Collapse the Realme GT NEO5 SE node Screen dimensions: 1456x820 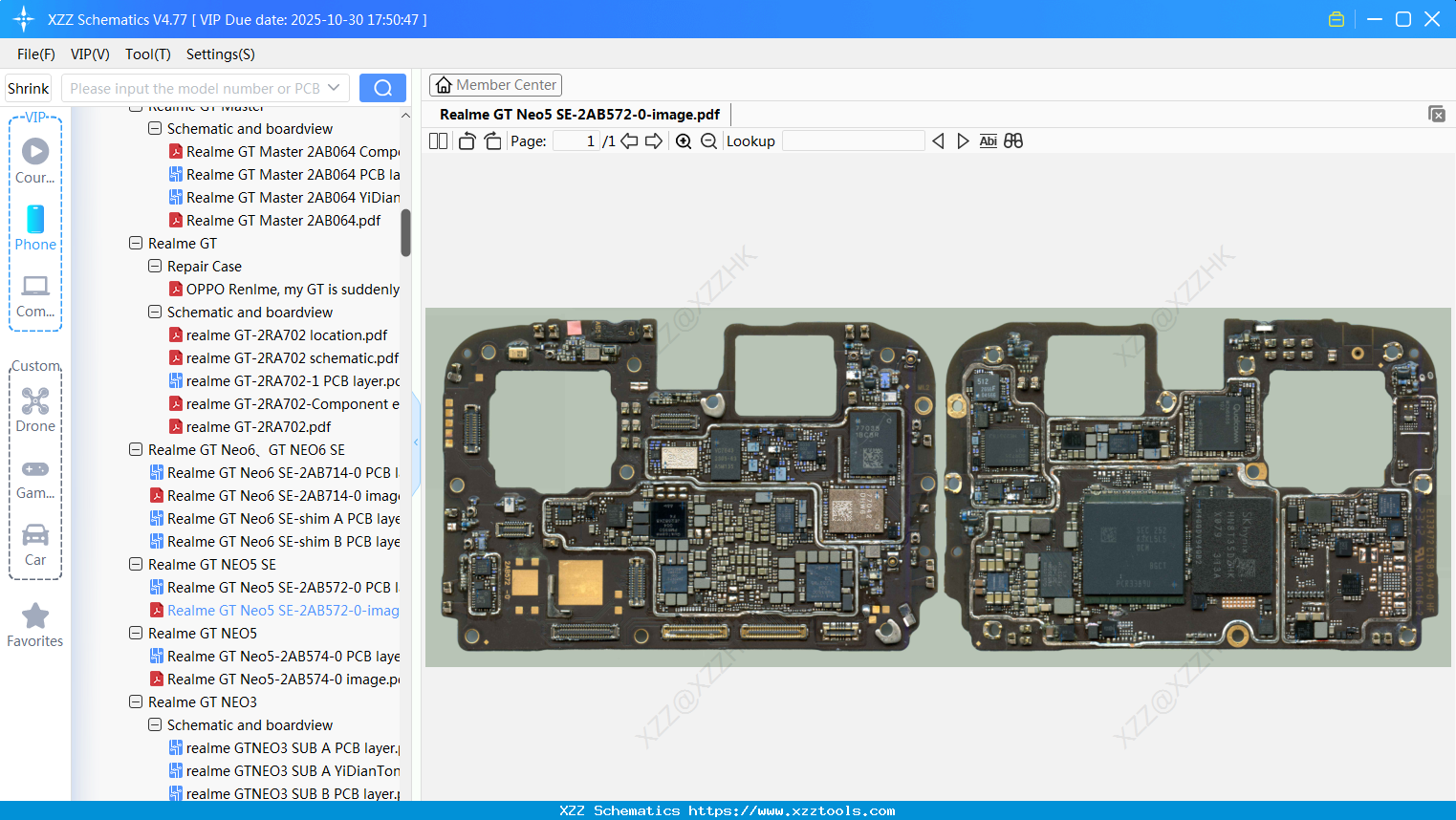point(136,565)
